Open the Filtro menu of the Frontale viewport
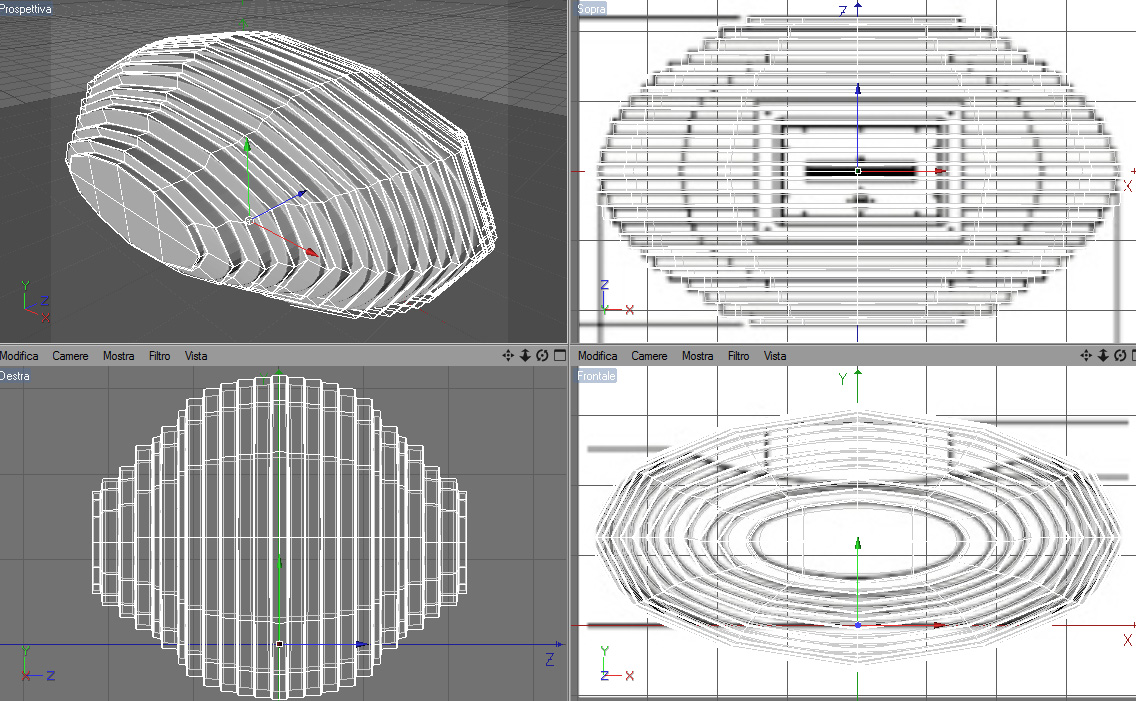1136x701 pixels. [738, 356]
